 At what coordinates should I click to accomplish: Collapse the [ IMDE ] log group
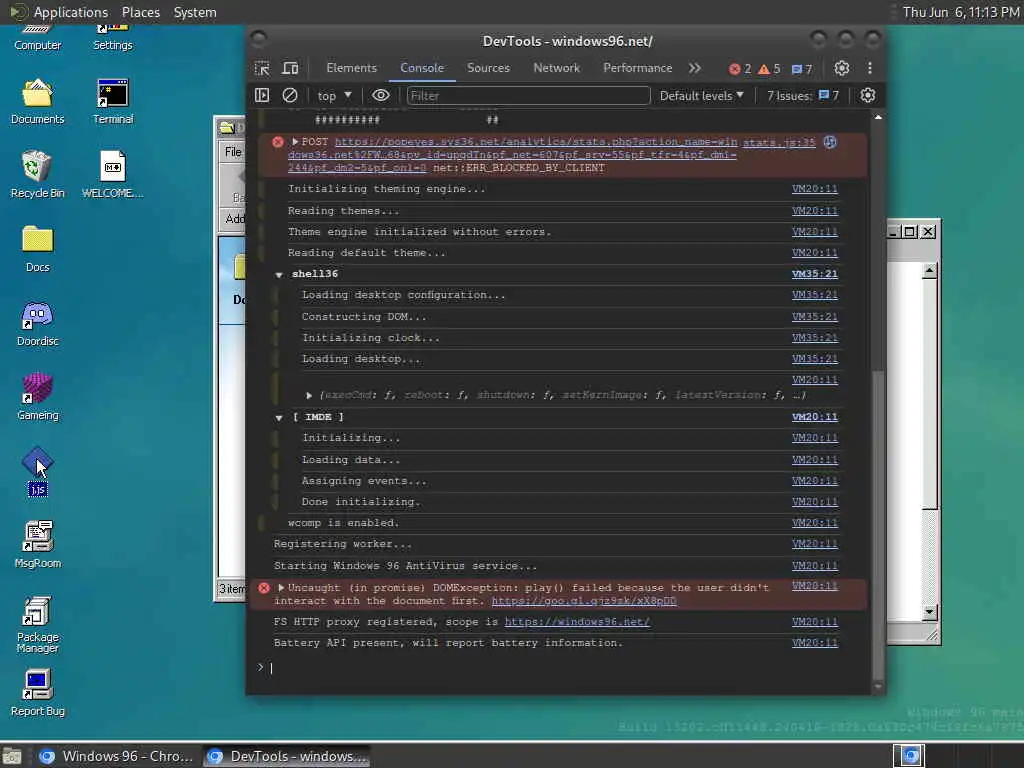(279, 417)
